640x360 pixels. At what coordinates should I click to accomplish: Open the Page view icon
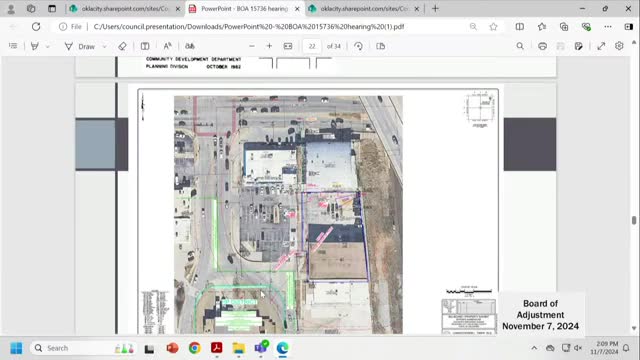[380, 46]
